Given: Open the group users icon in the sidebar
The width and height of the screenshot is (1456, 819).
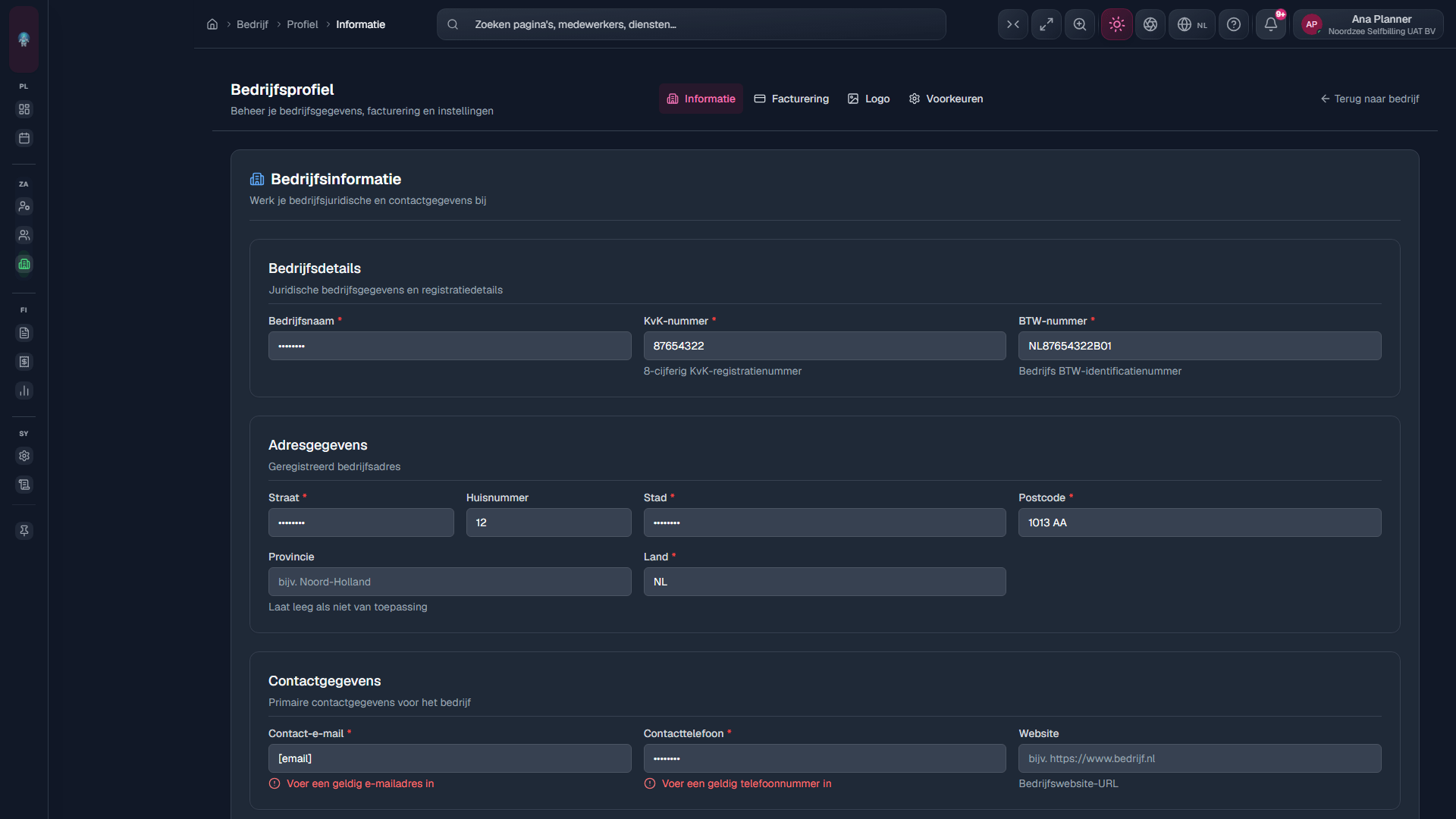Looking at the screenshot, I should (24, 235).
